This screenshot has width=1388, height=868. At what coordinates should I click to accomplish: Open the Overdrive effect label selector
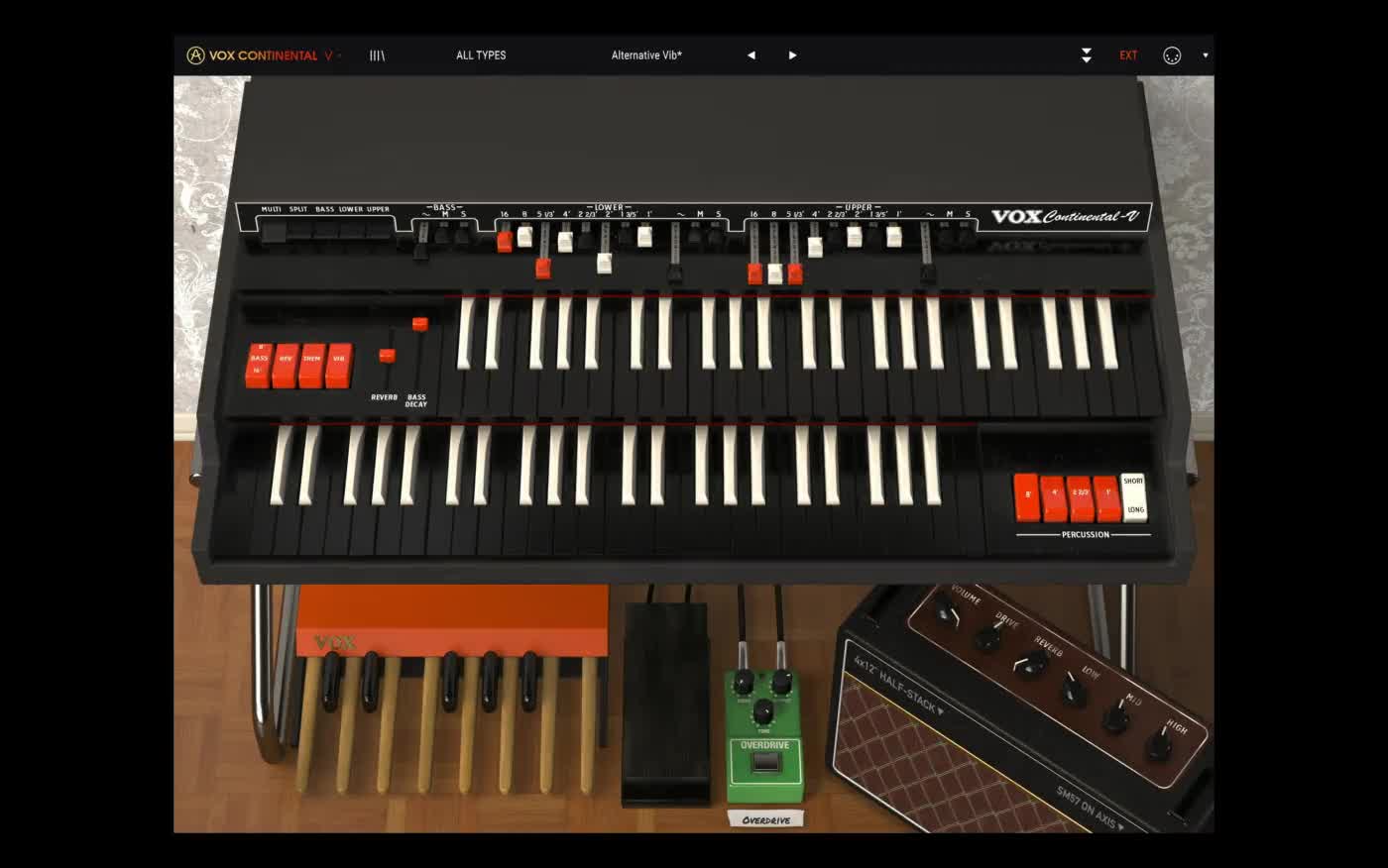pos(766,819)
